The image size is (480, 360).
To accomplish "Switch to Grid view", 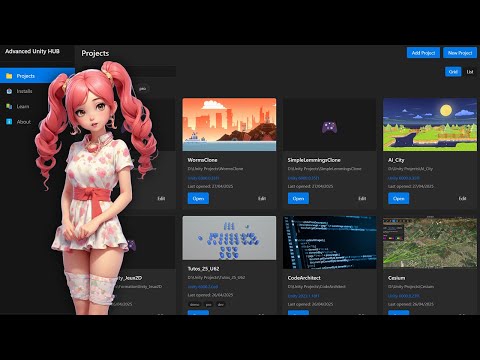I will [453, 72].
